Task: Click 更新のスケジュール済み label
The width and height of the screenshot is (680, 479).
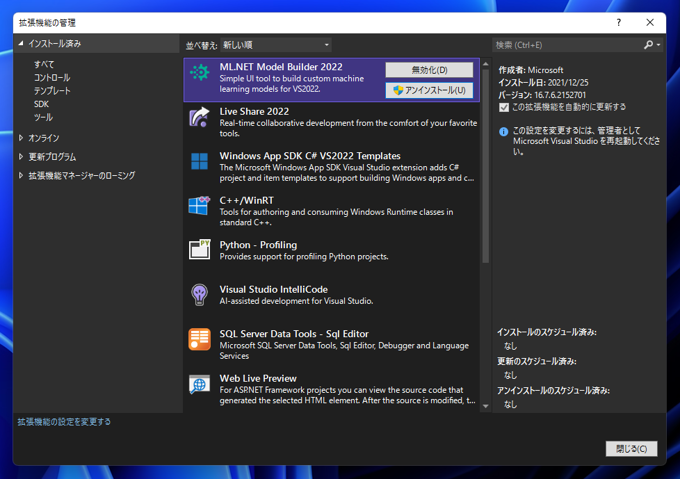Action: click(x=536, y=361)
